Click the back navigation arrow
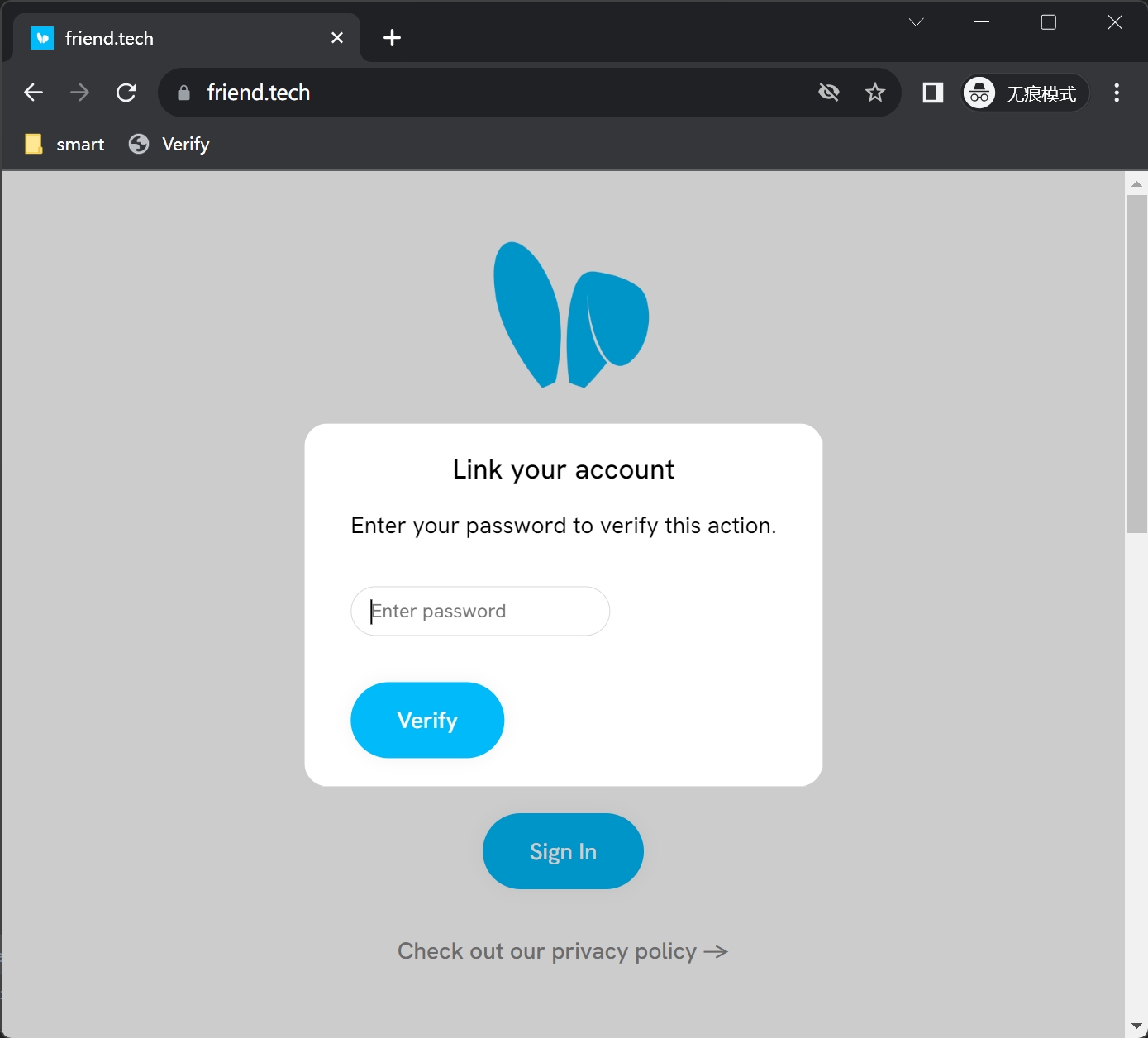The image size is (1148, 1038). (x=33, y=93)
